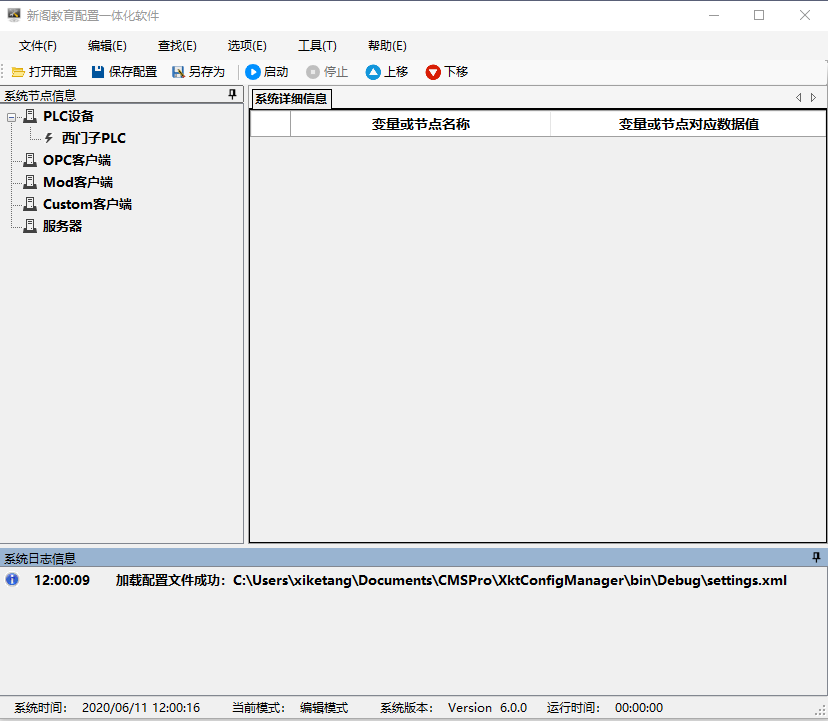Open the 查找(E) menu
Viewport: 828px width, 721px height.
[177, 46]
